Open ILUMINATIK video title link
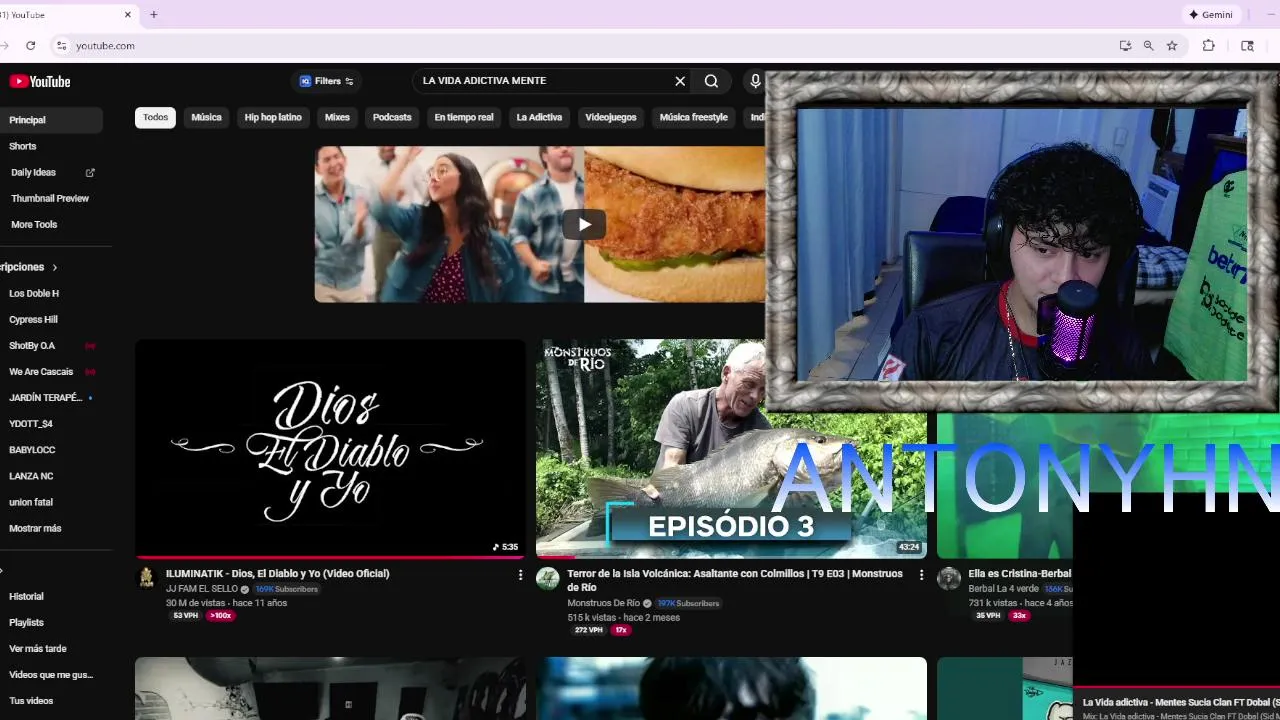This screenshot has height=720, width=1280. click(x=278, y=574)
